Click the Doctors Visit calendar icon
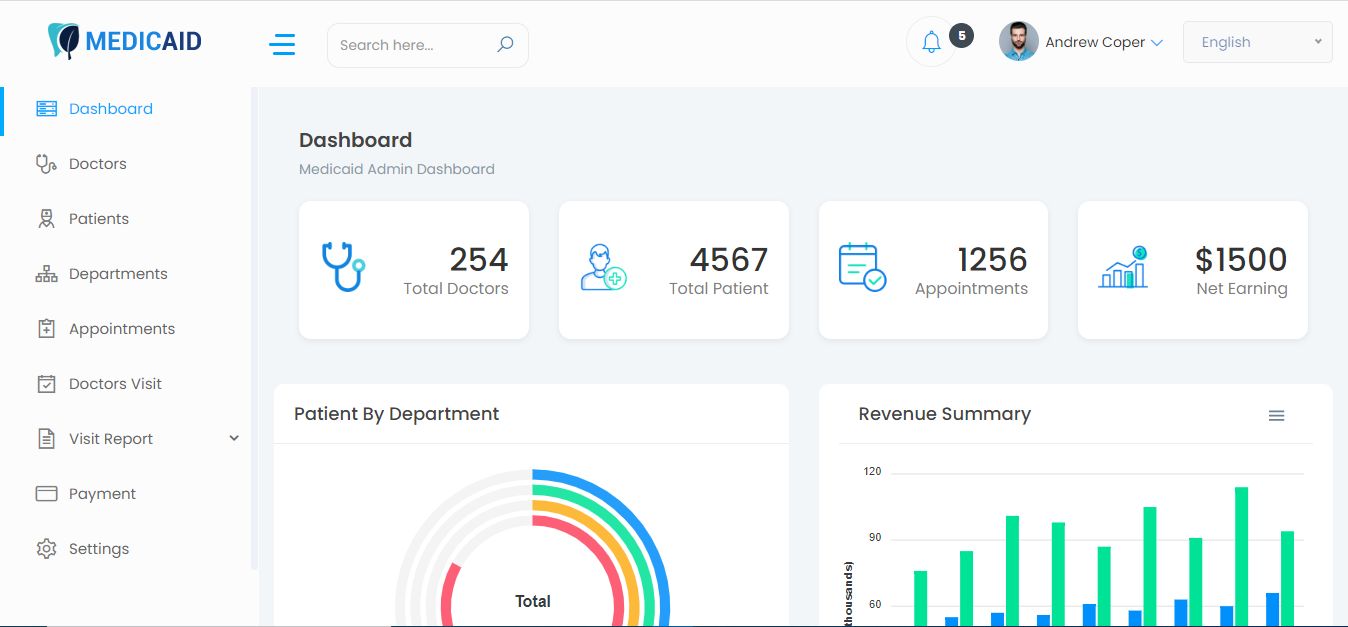This screenshot has height=627, width=1348. tap(46, 384)
